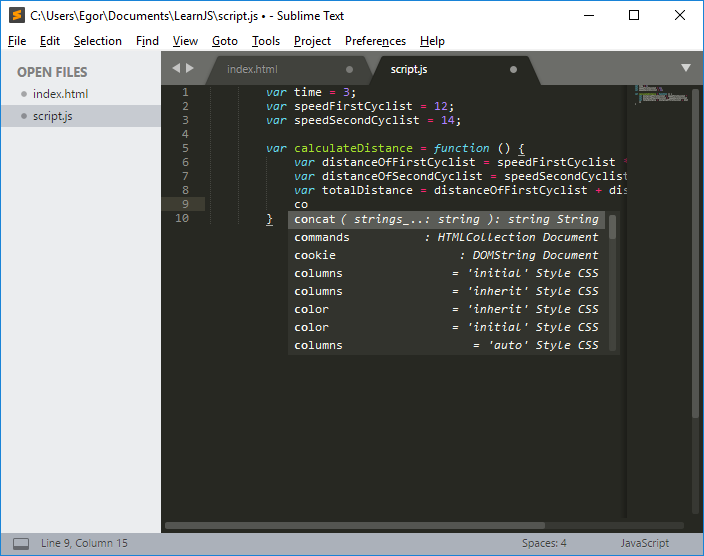Choose the concat autocomplete suggestion
704x556 pixels.
click(446, 220)
